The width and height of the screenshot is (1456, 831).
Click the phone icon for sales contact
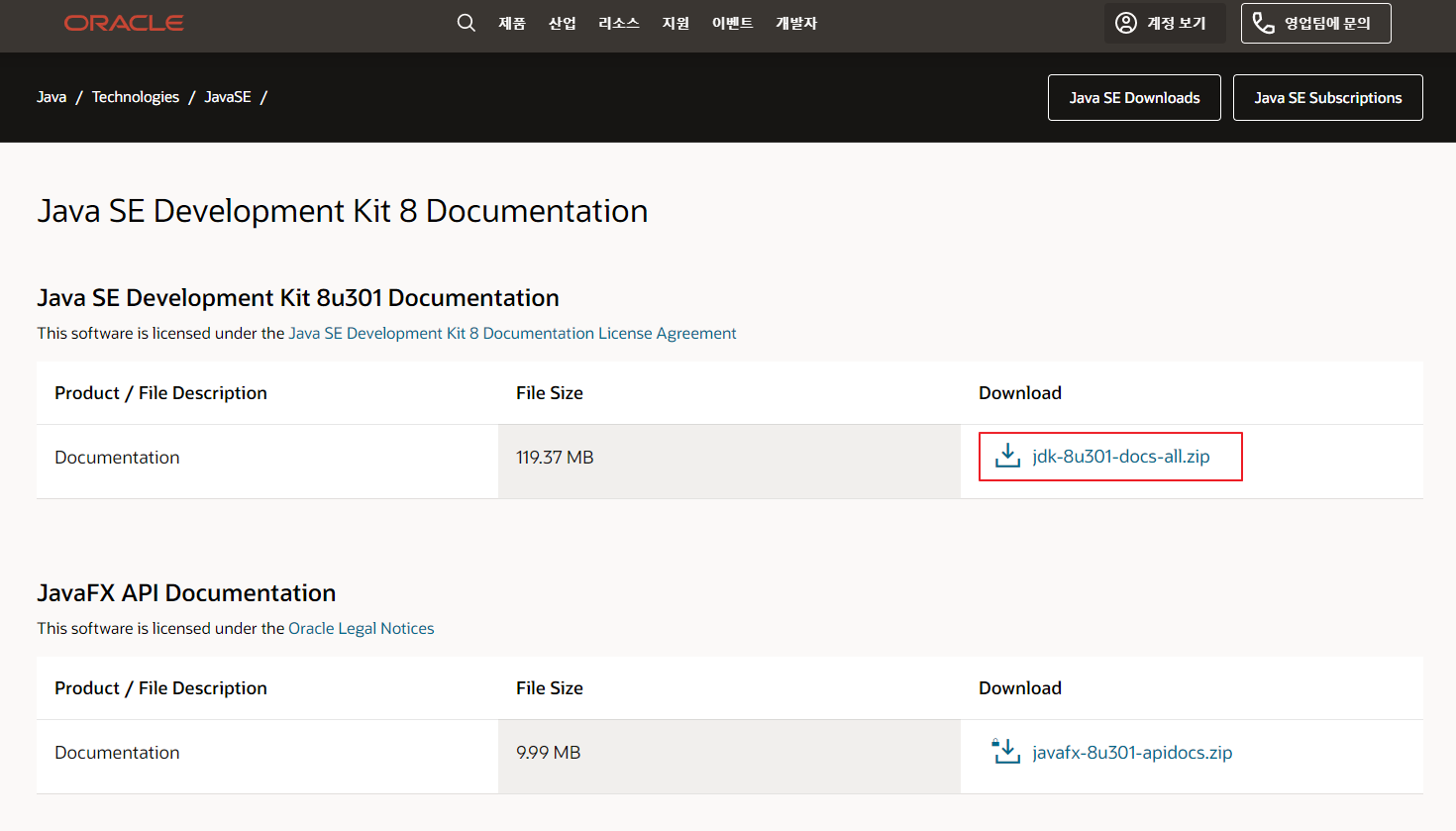(x=1264, y=23)
